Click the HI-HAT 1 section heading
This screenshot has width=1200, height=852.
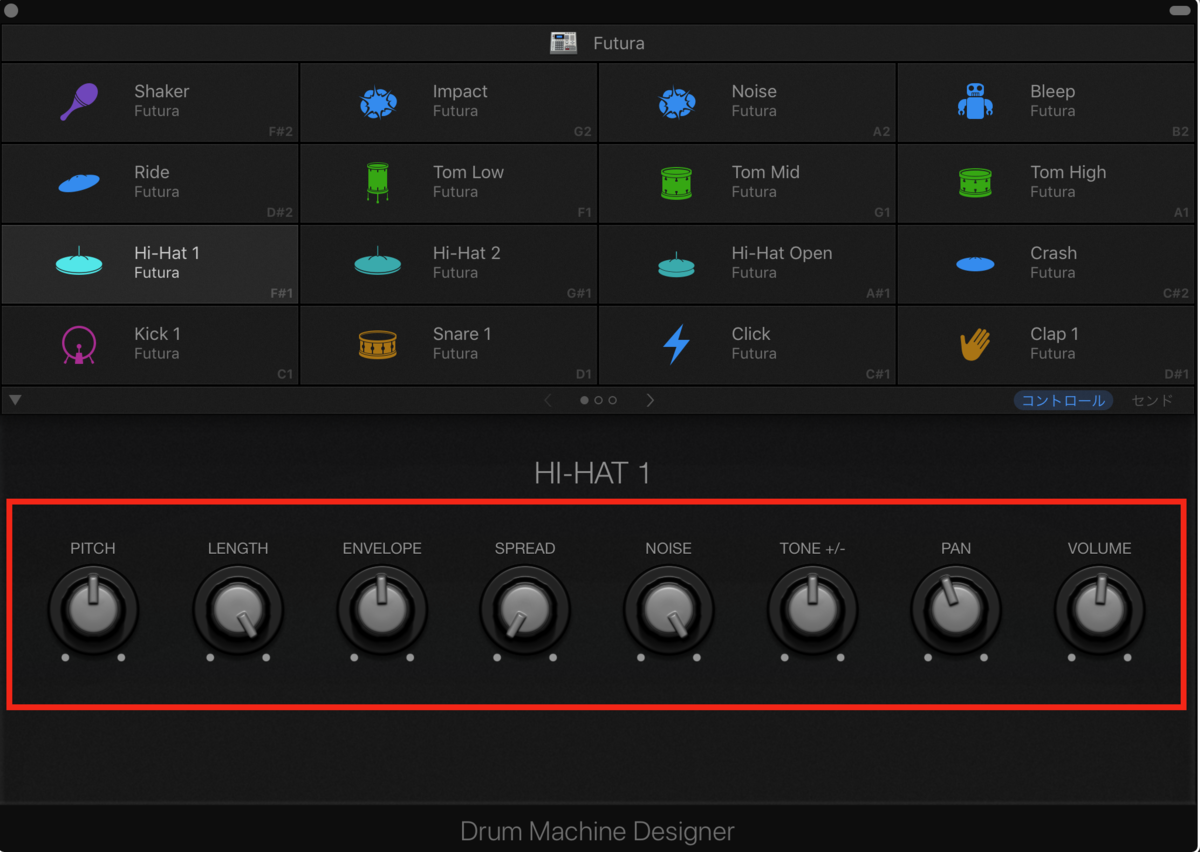[592, 473]
